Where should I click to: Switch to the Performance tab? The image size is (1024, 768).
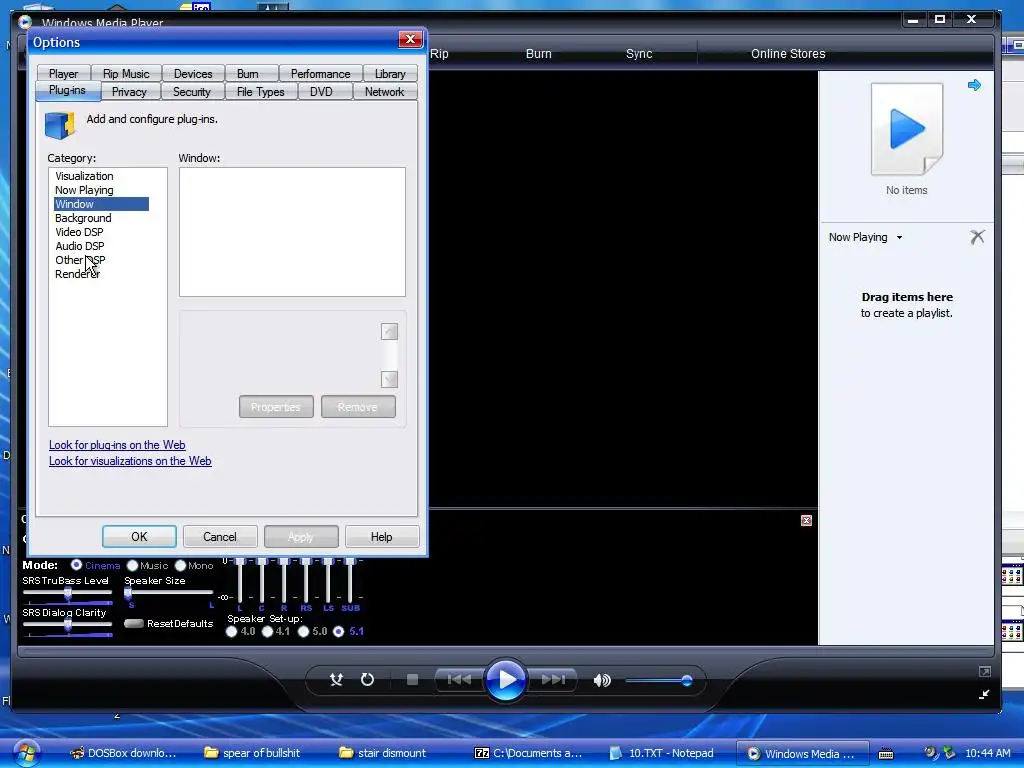[x=320, y=74]
